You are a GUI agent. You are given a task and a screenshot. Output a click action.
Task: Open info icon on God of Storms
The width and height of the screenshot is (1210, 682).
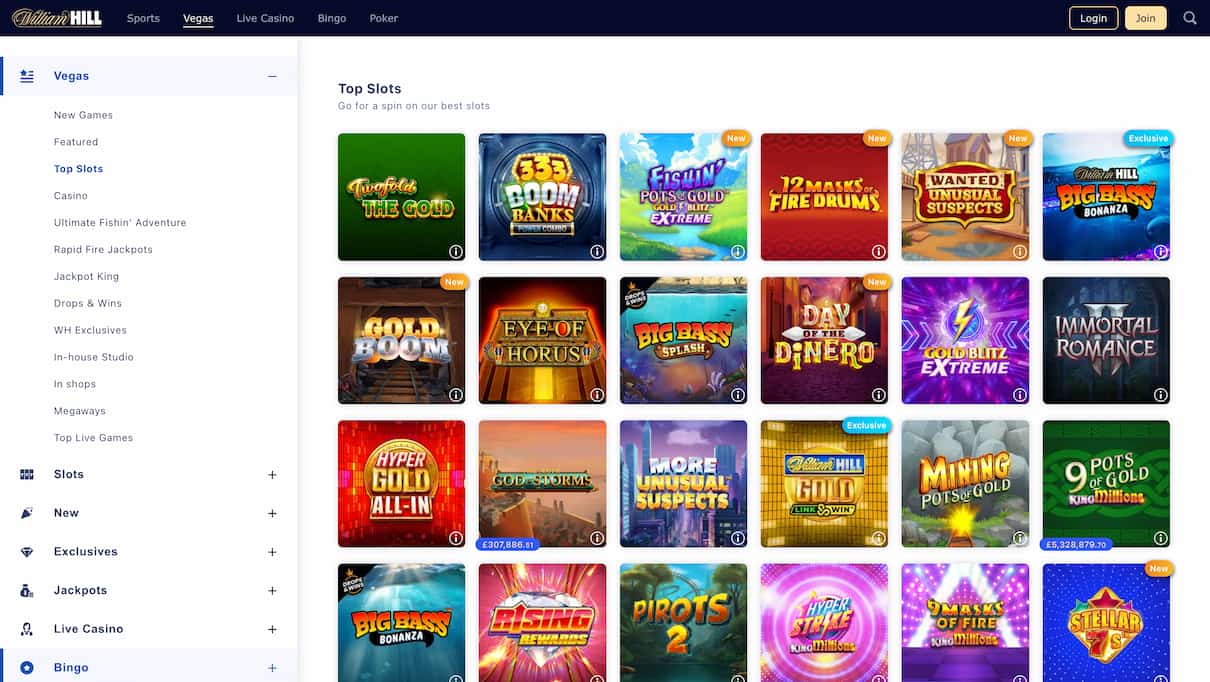597,538
